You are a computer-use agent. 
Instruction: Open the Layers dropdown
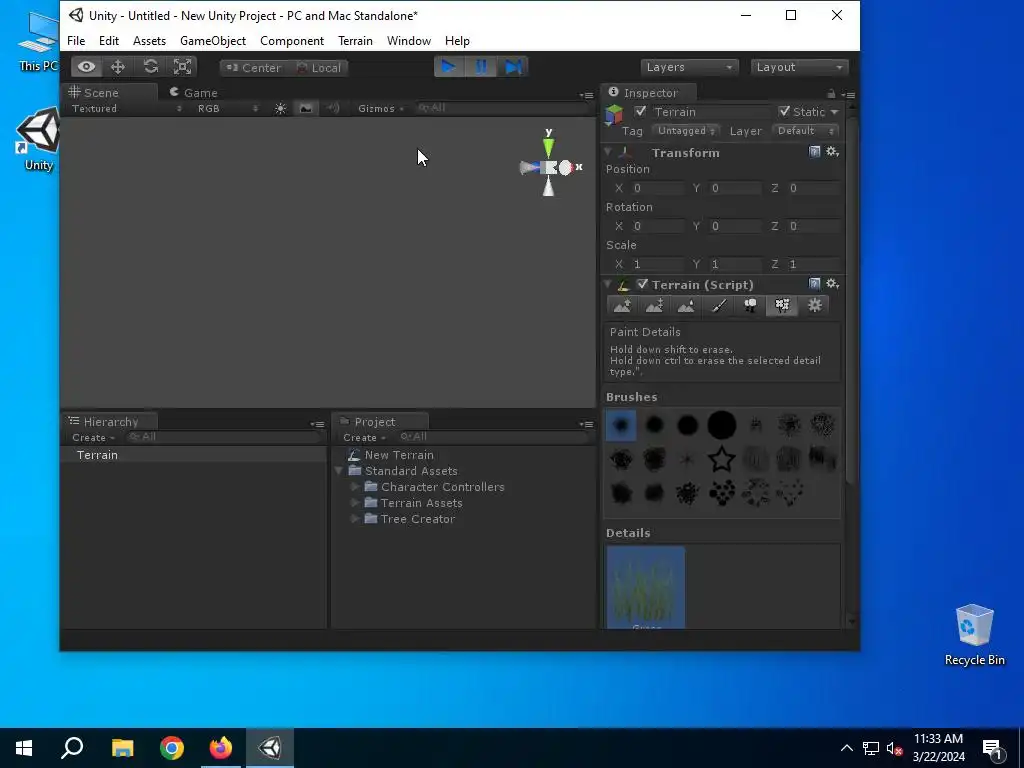coord(689,67)
